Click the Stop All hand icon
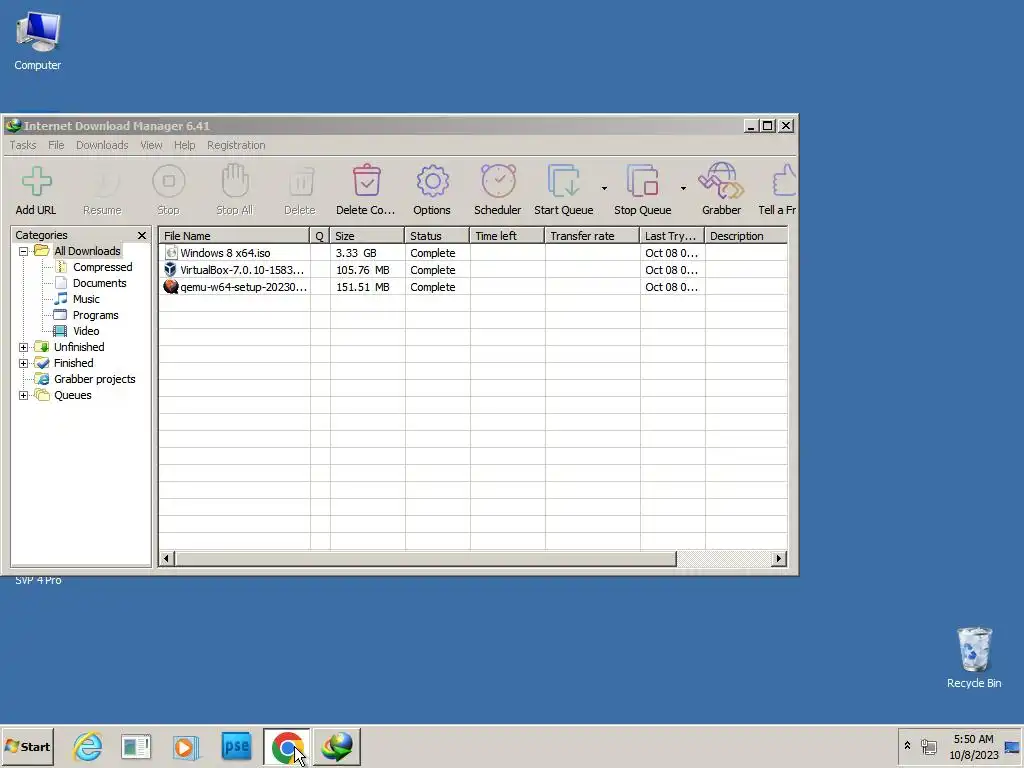This screenshot has width=1024, height=768. point(234,180)
